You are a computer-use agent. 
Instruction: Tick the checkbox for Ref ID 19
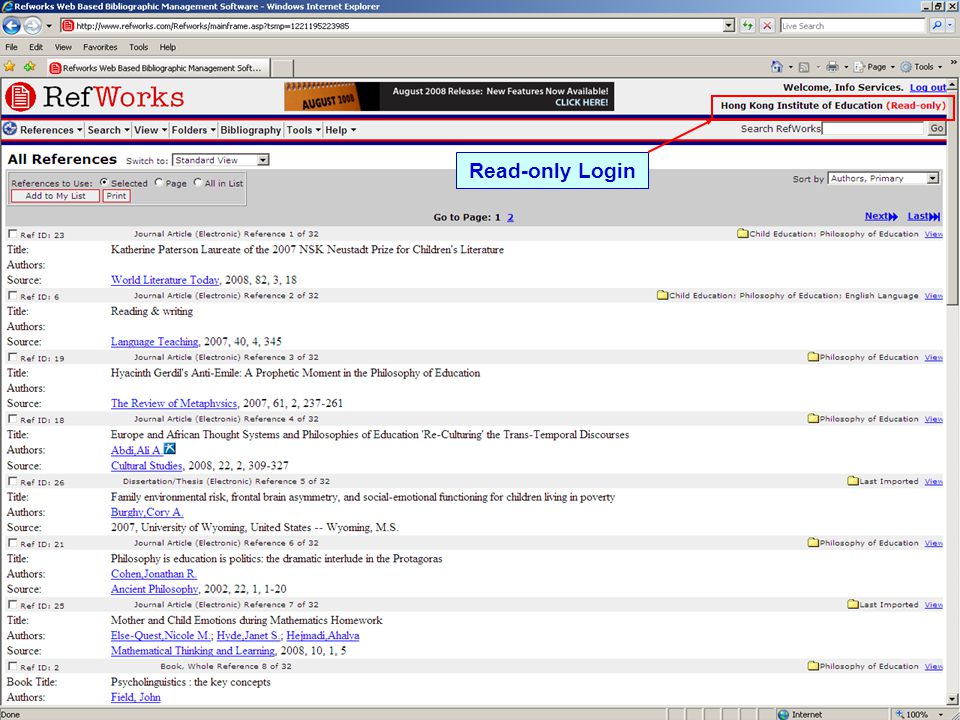12,358
